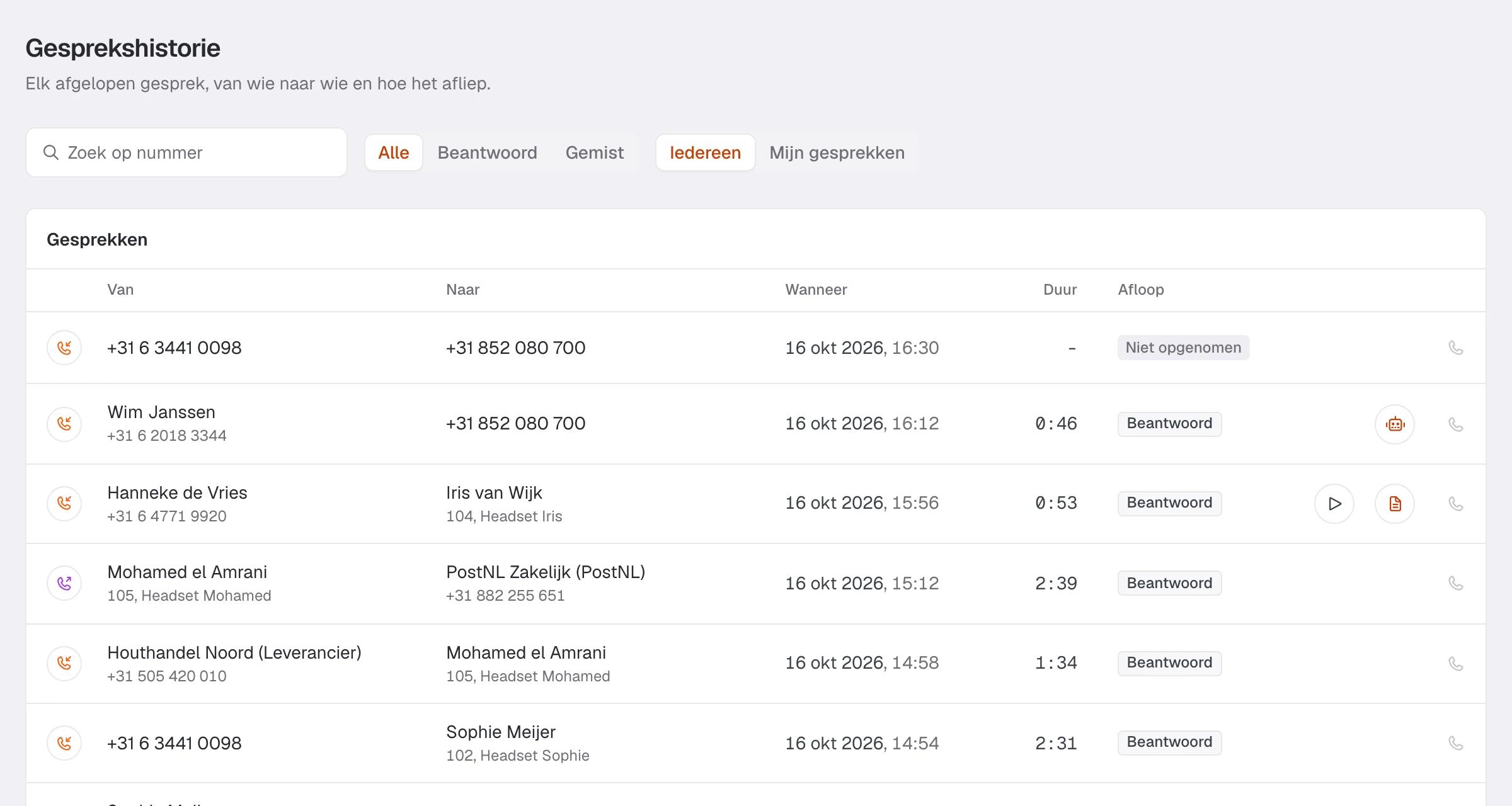This screenshot has height=806, width=1512.
Task: Click the Duur column header
Action: (x=1060, y=290)
